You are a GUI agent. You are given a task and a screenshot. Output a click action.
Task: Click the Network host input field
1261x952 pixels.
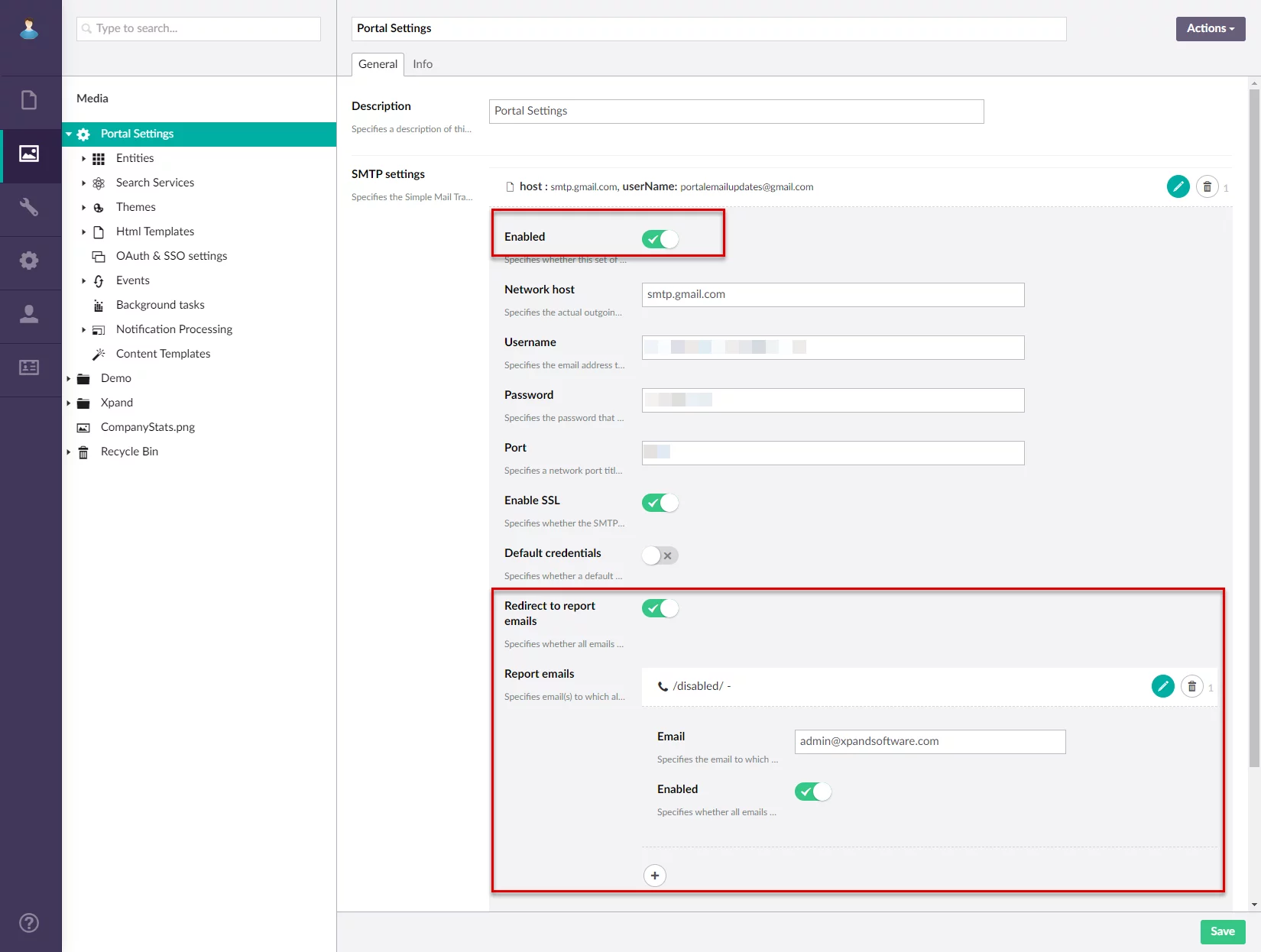click(832, 295)
